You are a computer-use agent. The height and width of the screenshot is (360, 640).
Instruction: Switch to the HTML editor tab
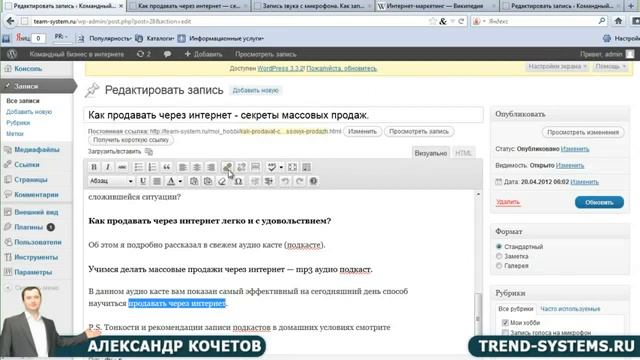pos(463,153)
